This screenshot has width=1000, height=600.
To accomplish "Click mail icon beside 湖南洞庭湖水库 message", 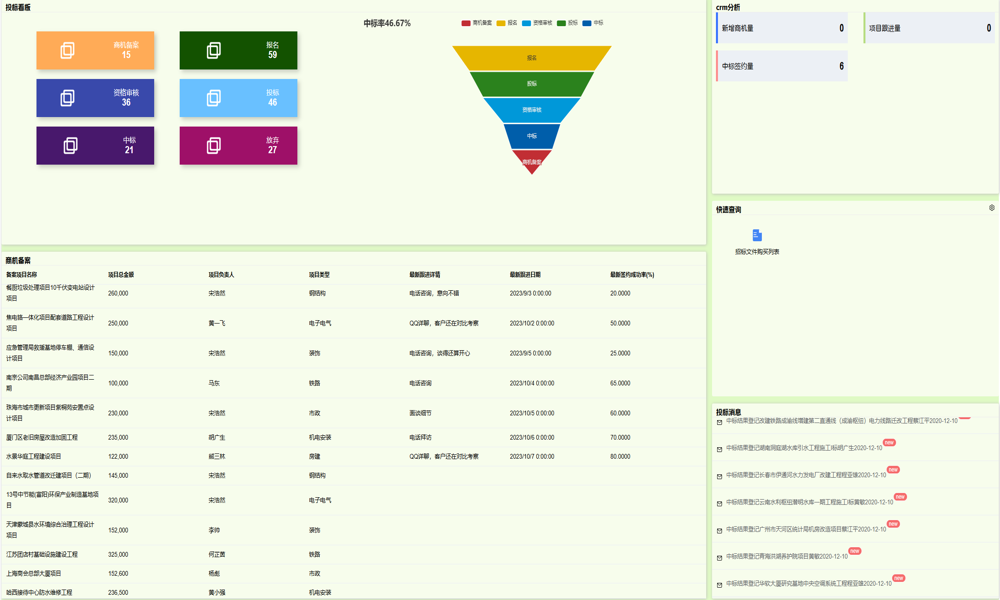I will click(x=719, y=449).
